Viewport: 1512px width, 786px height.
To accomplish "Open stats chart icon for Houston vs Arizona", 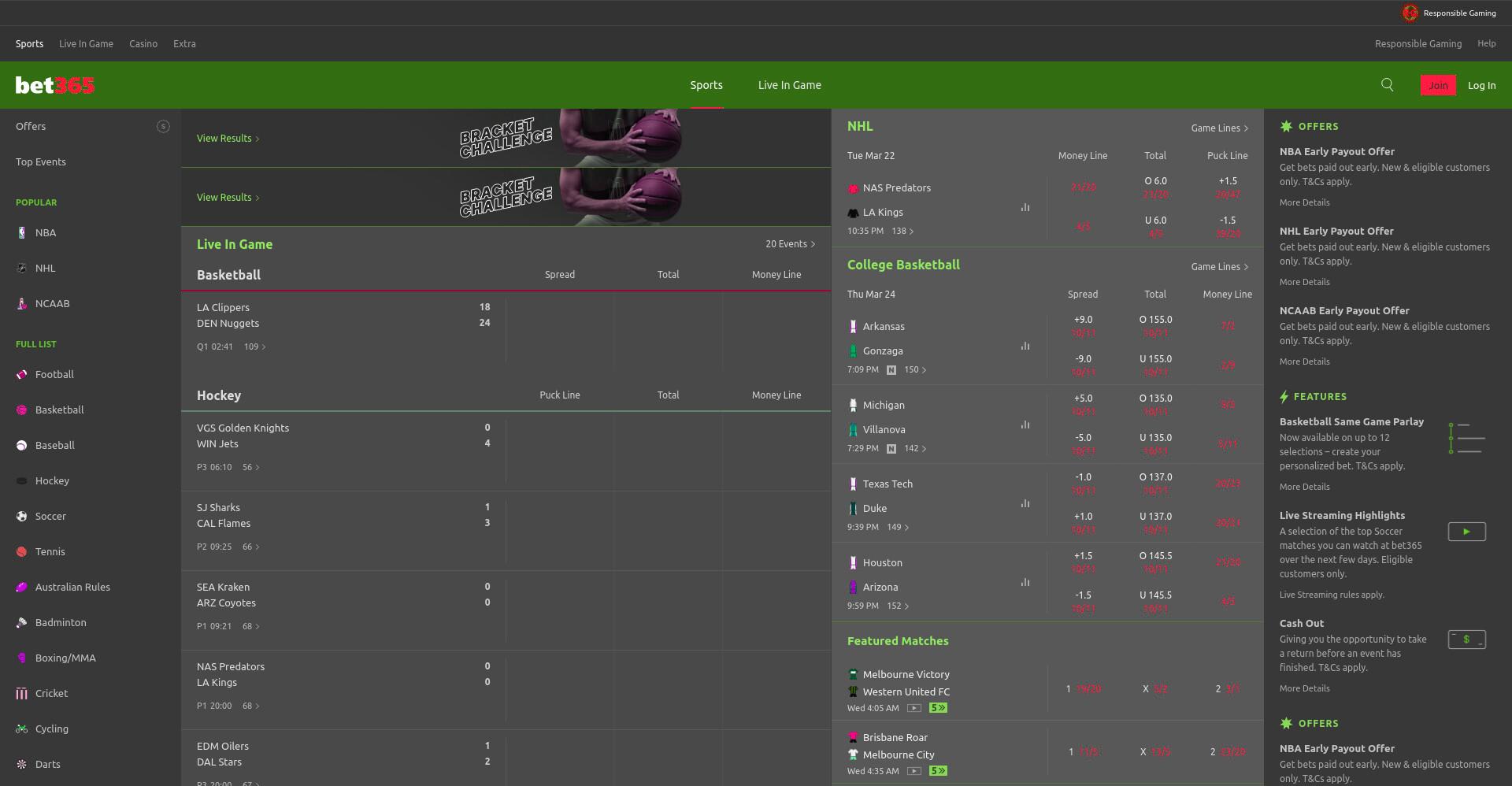I will [1025, 582].
